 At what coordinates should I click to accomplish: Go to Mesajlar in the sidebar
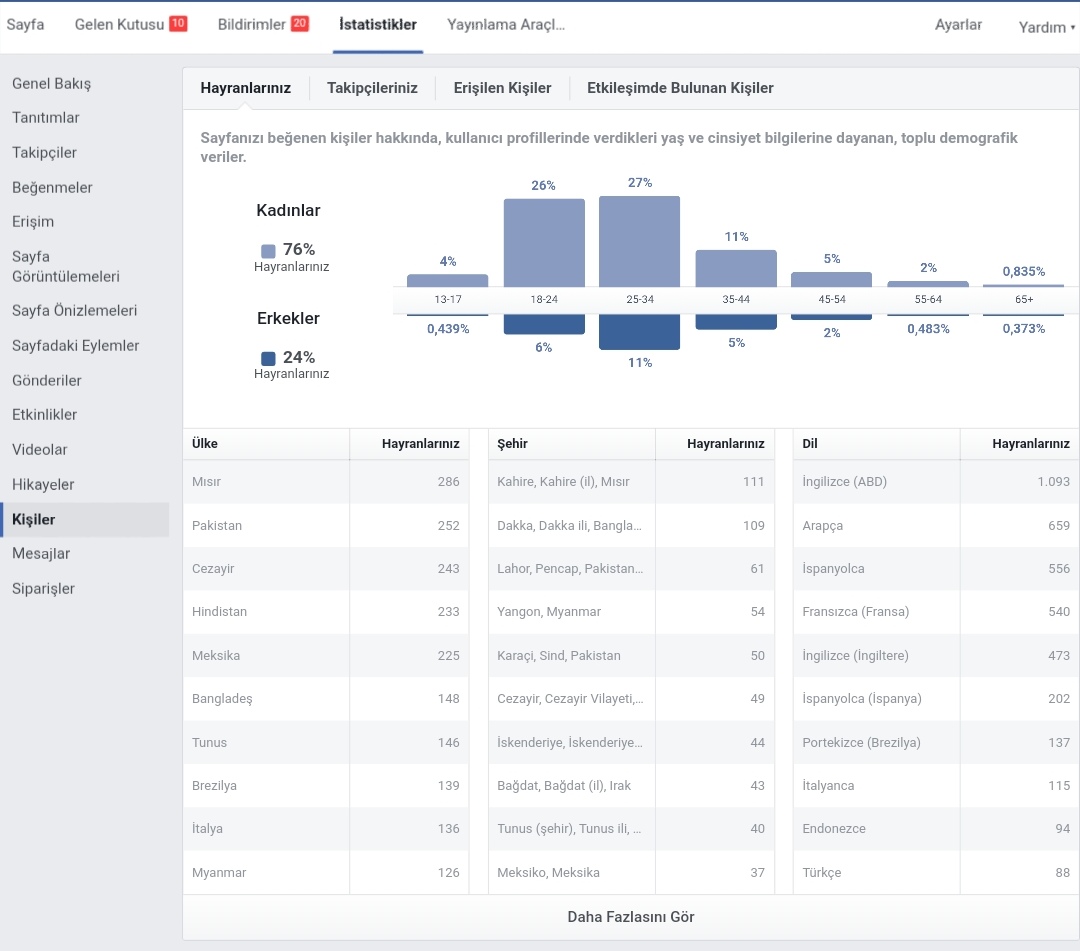(x=41, y=554)
